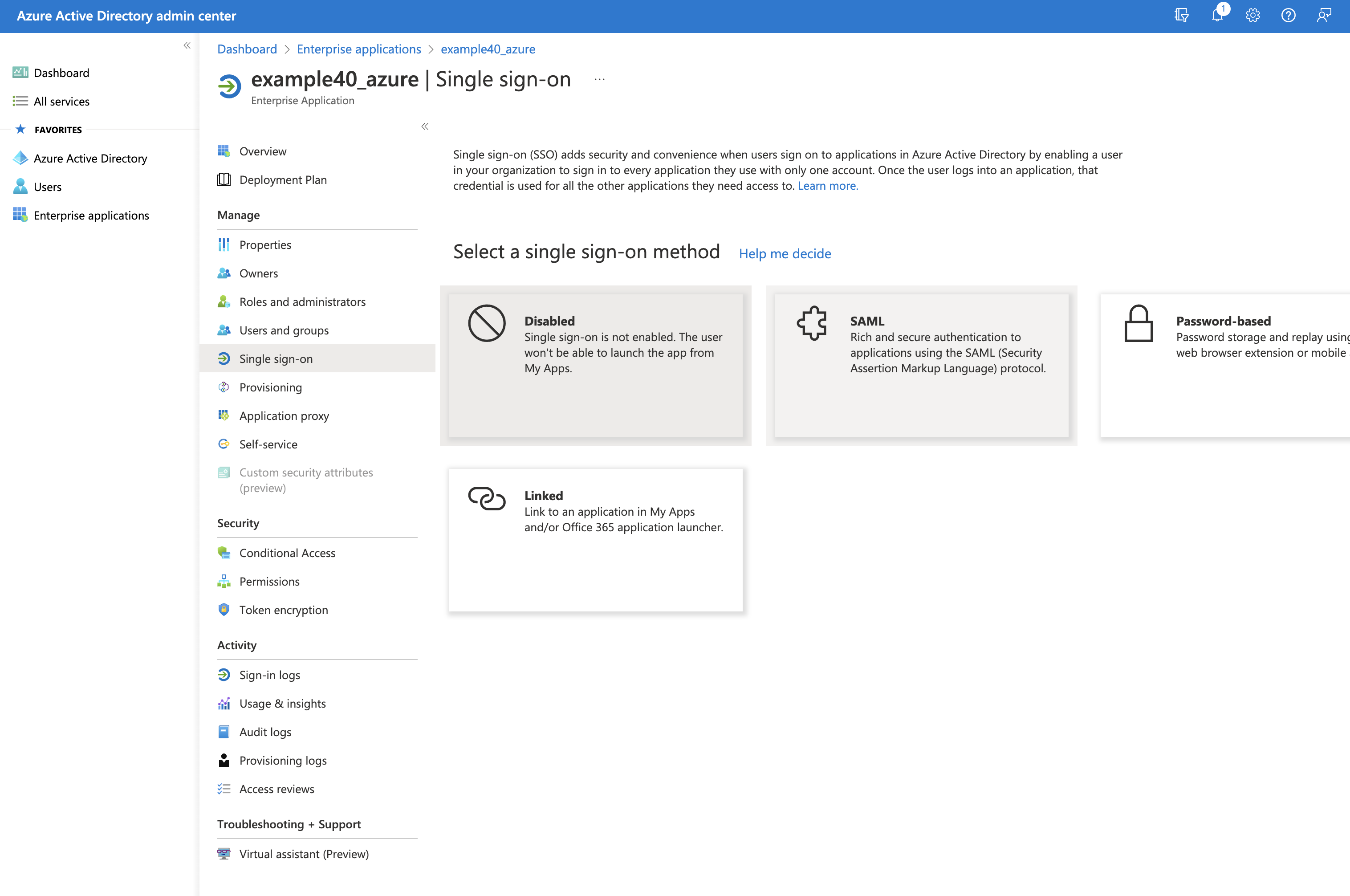Viewport: 1350px width, 896px height.
Task: Click the Help me decide link
Action: (785, 254)
